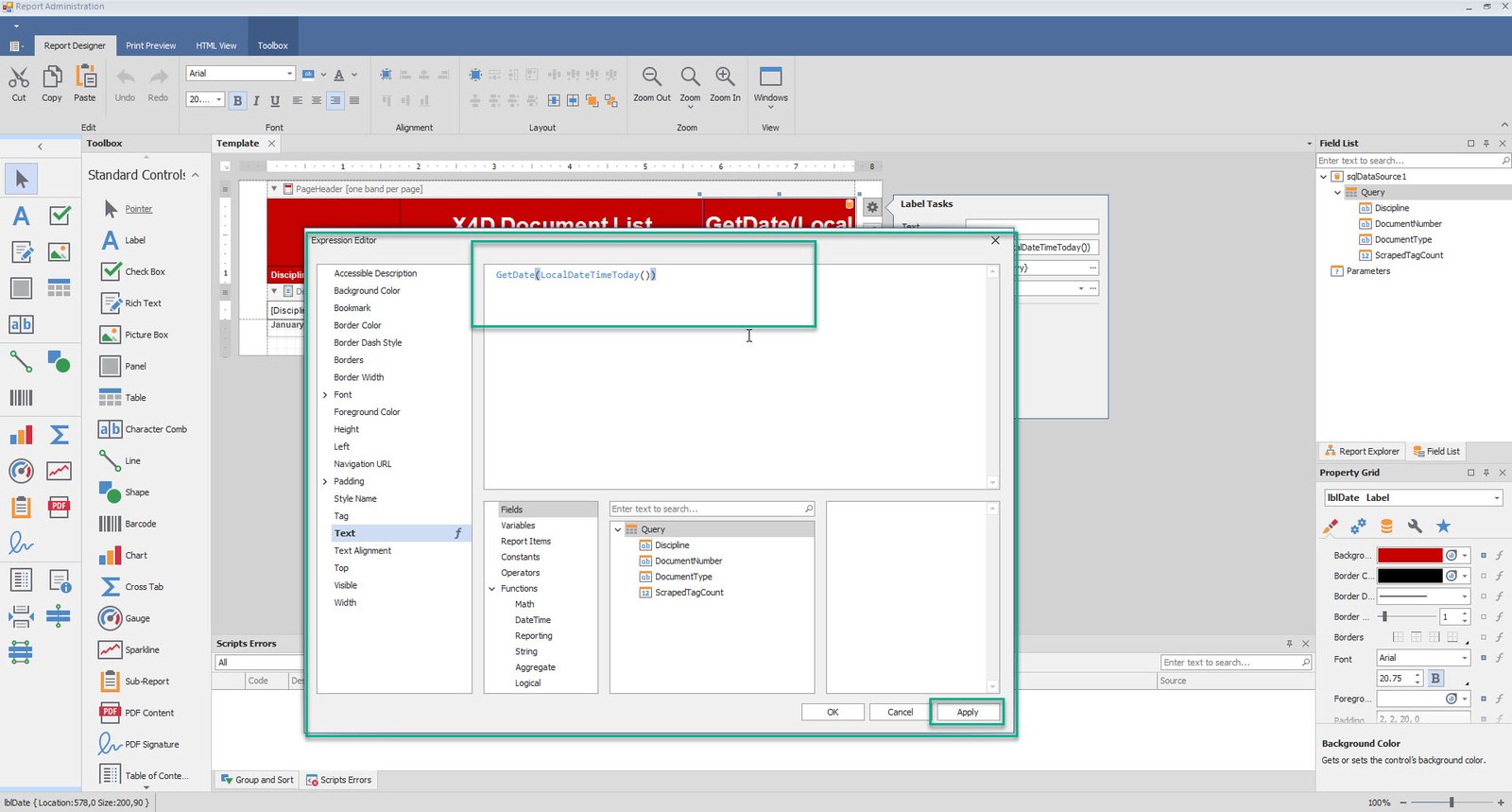Collapse the Functions node in expression editor
The image size is (1512, 812).
point(492,589)
